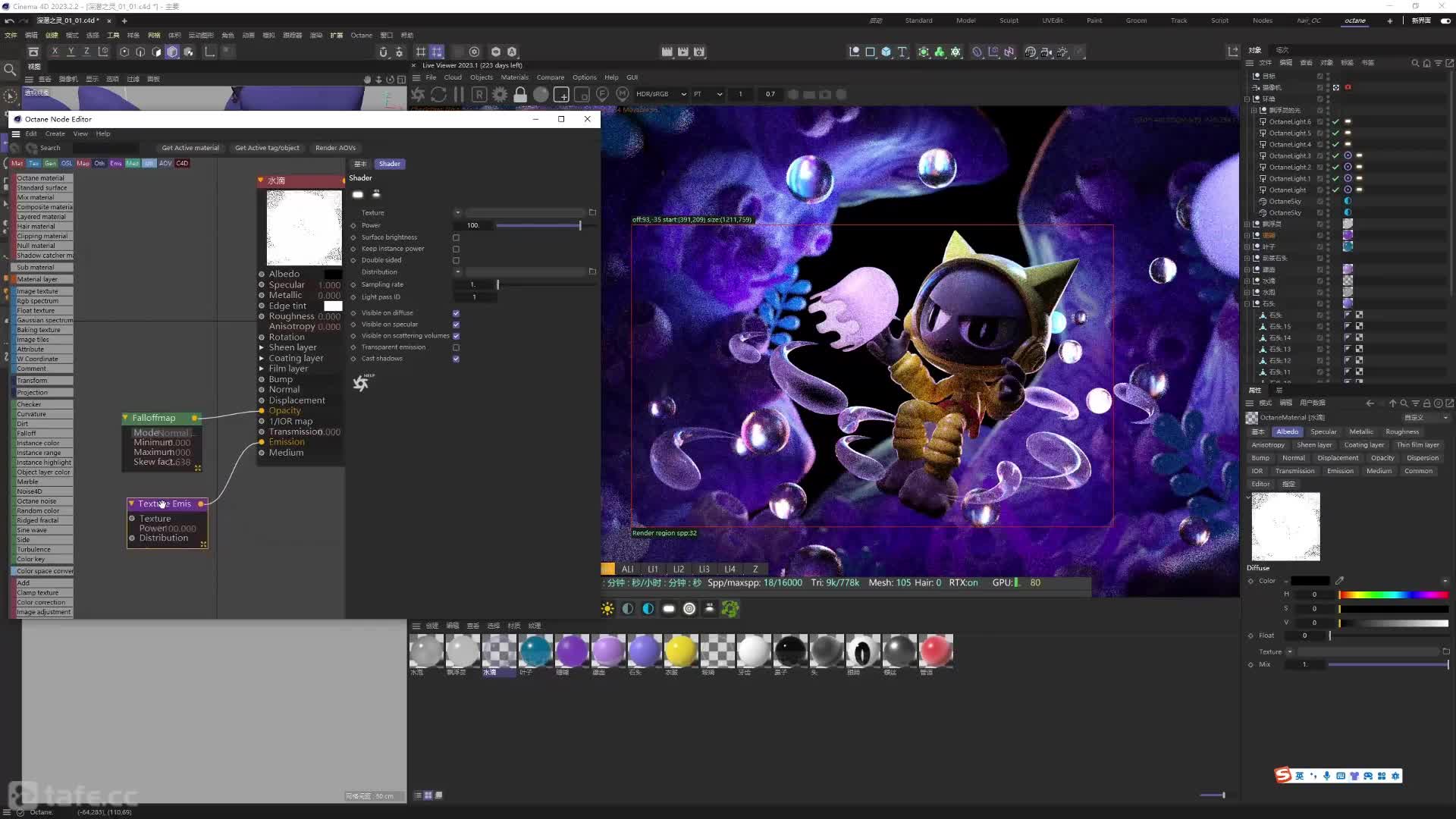The width and height of the screenshot is (1456, 819).
Task: Add an Image texture node from list
Action: tap(44, 291)
